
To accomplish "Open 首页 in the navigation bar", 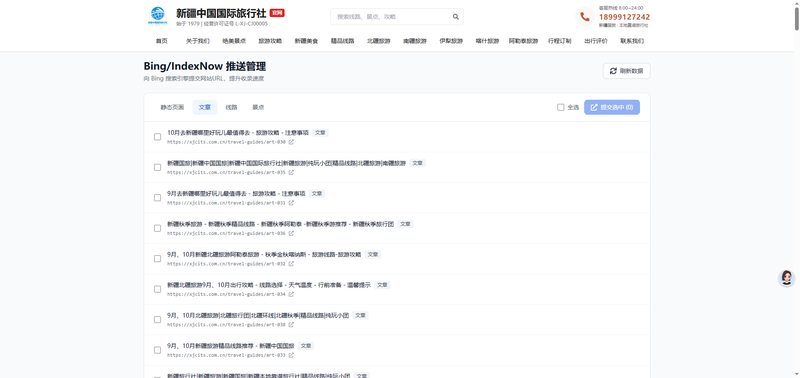I will pos(162,41).
